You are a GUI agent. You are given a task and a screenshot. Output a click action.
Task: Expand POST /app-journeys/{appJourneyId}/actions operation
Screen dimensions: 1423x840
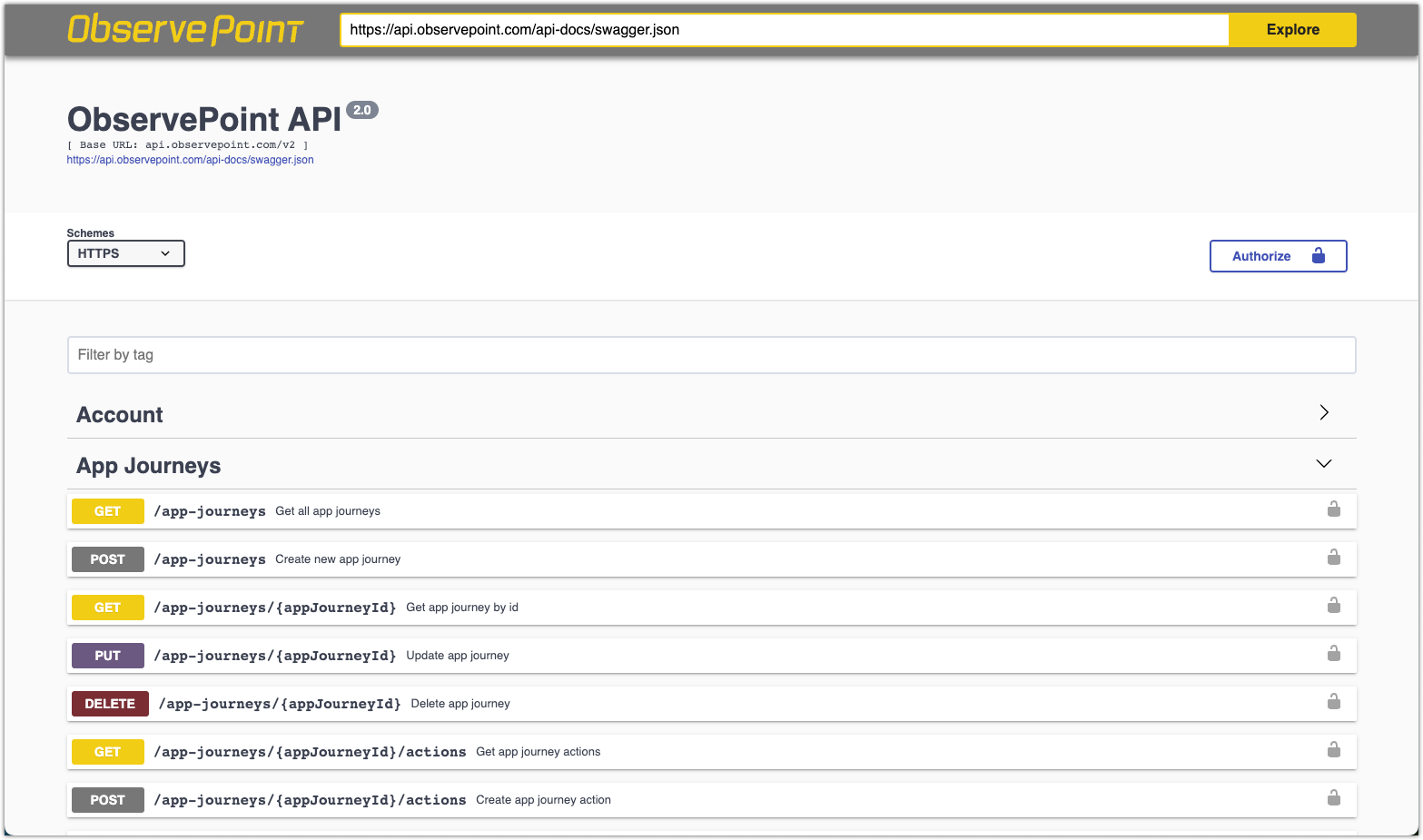click(712, 800)
